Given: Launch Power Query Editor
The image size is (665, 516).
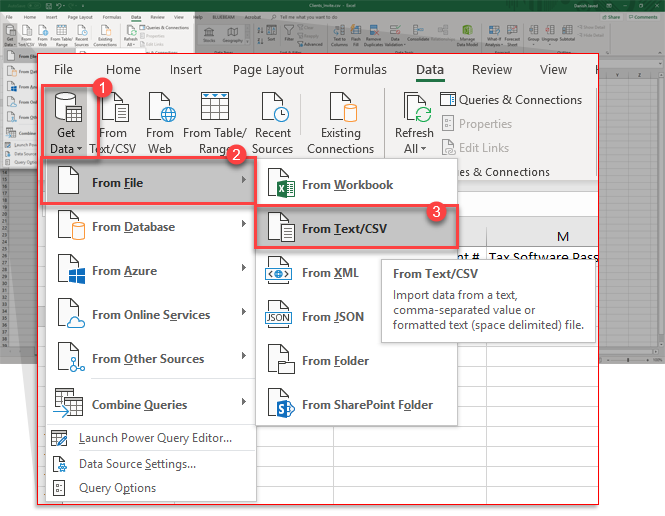Looking at the screenshot, I should click(x=154, y=438).
